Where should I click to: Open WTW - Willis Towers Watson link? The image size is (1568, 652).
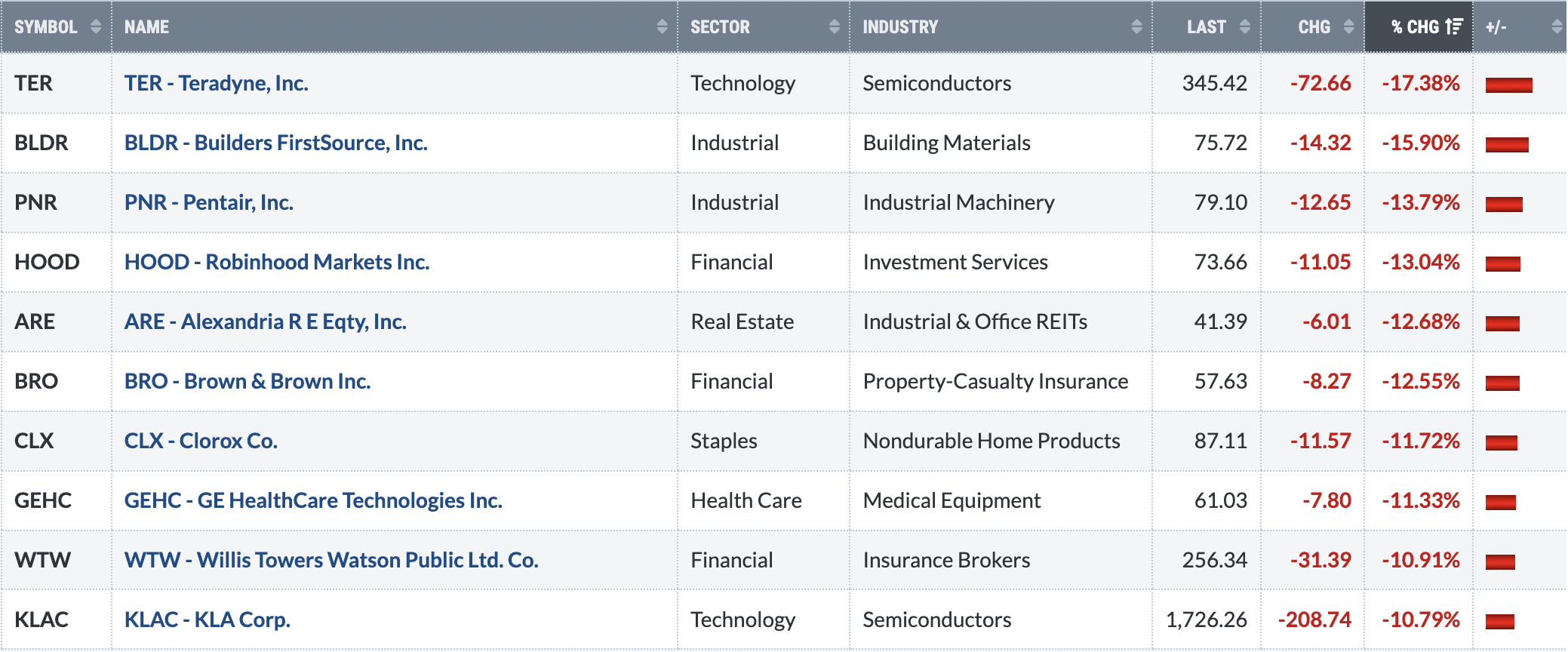(x=331, y=560)
